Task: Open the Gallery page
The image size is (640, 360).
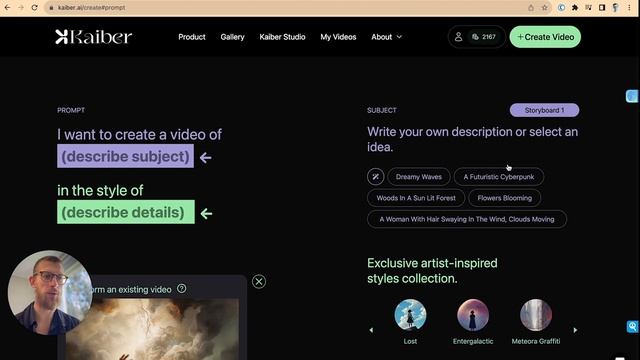Action: (232, 37)
